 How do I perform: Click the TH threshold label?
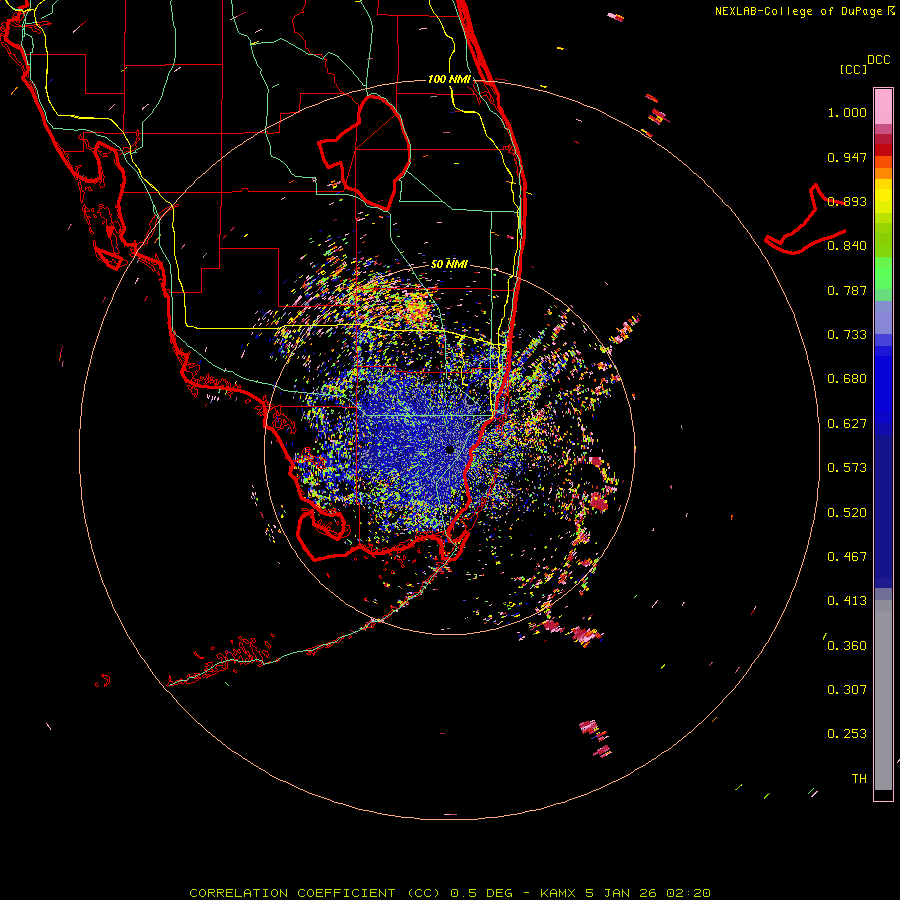pyautogui.click(x=859, y=779)
